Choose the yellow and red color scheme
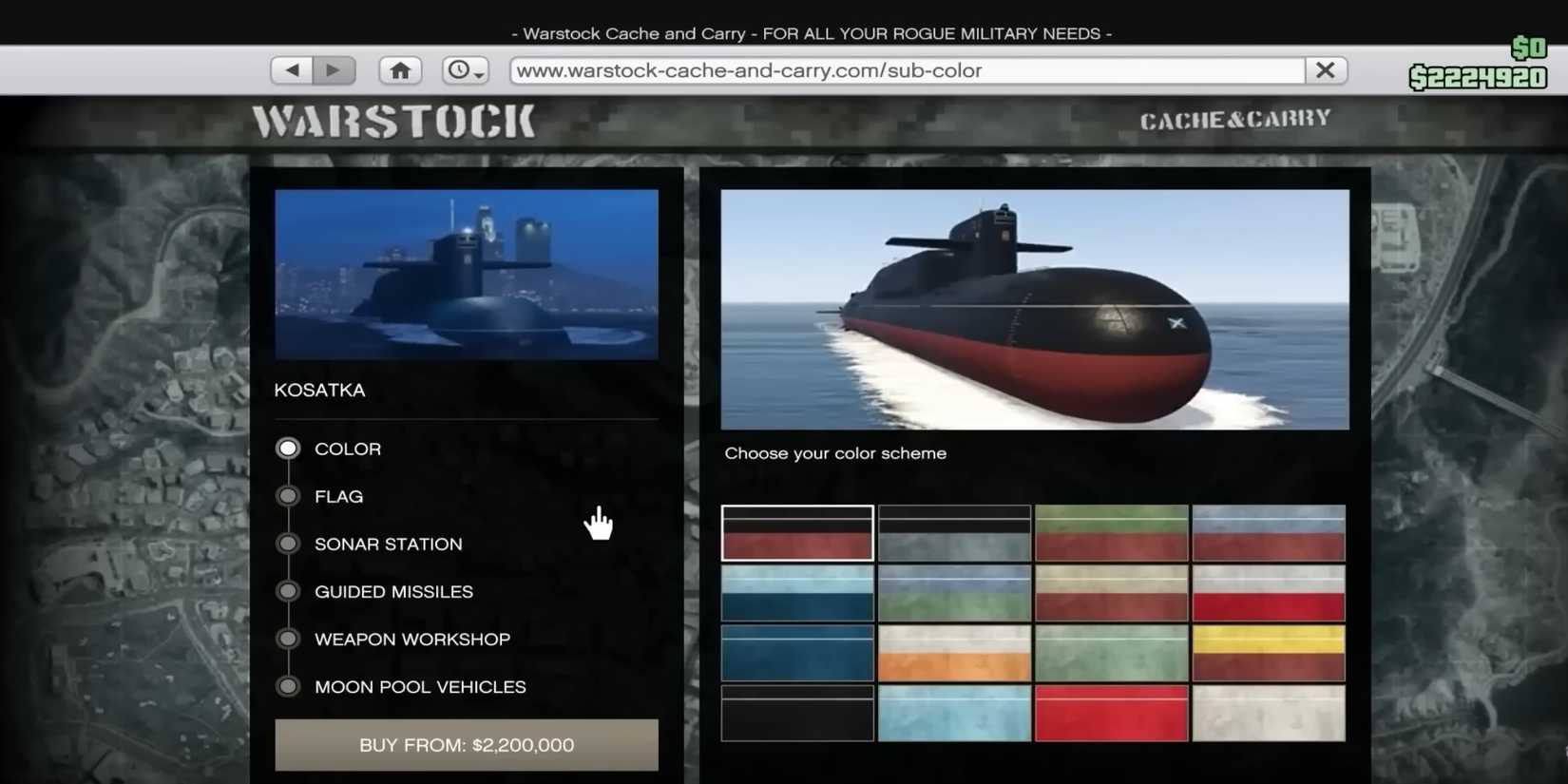The height and width of the screenshot is (784, 1568). pyautogui.click(x=1269, y=653)
